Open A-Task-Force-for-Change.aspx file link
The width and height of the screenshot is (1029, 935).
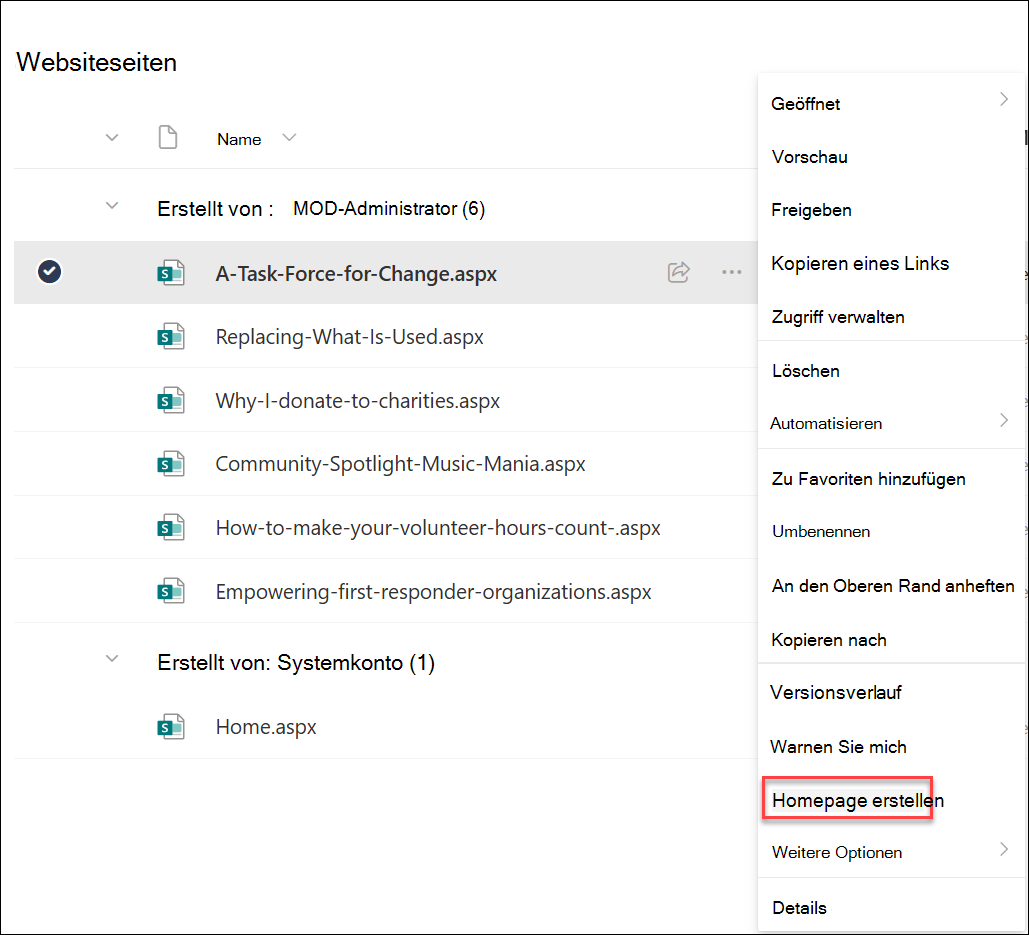[356, 274]
